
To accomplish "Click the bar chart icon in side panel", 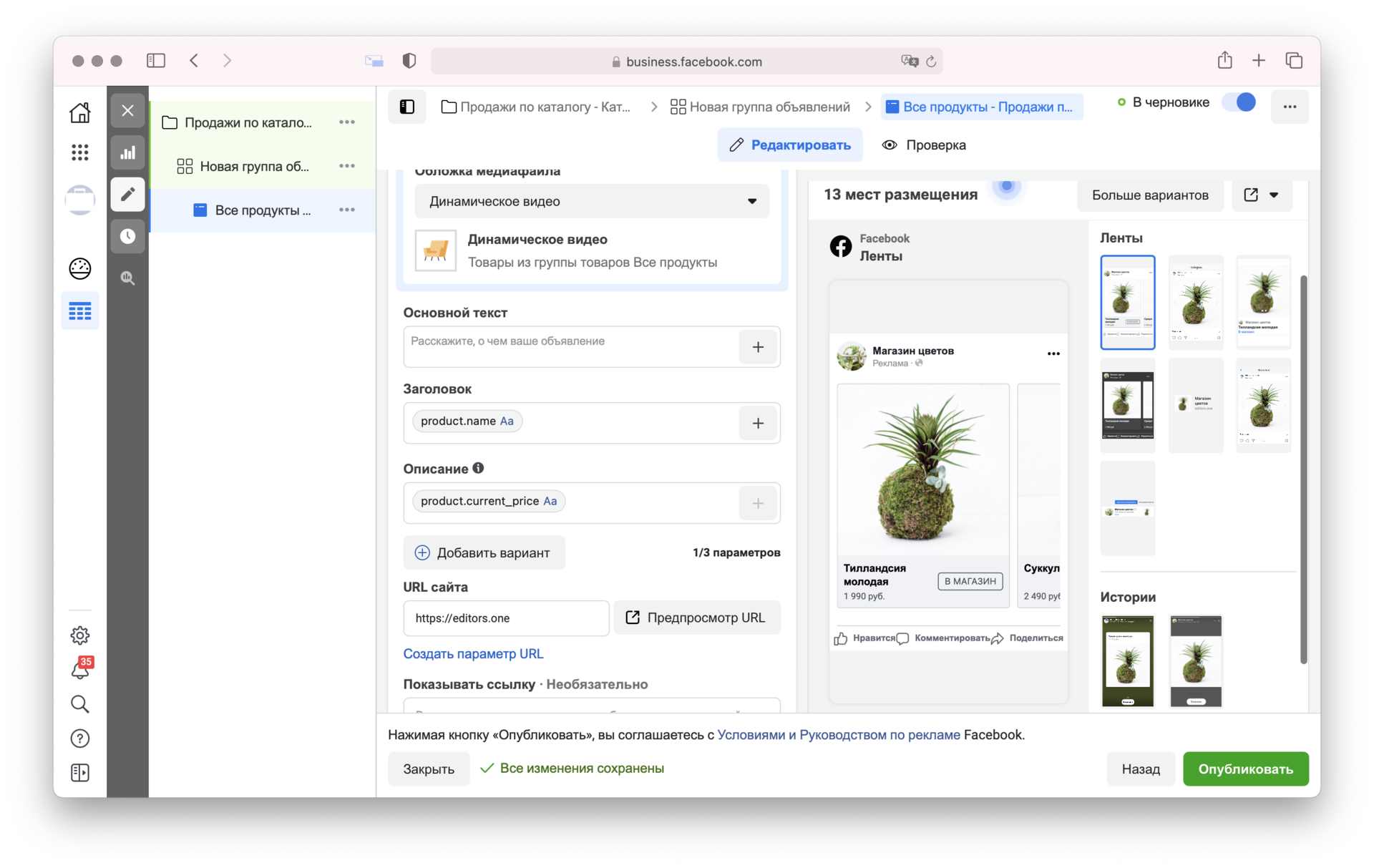I will pyautogui.click(x=127, y=152).
